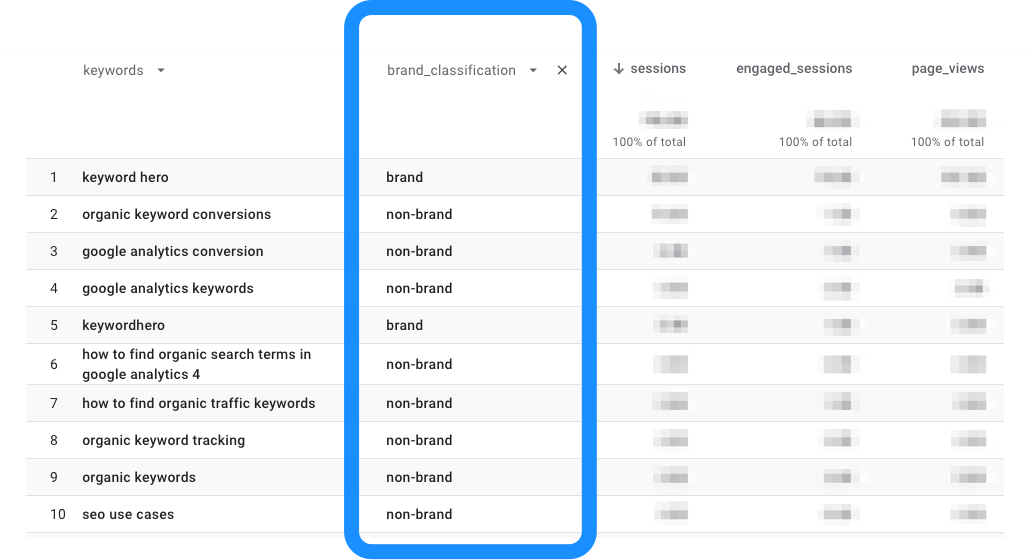This screenshot has width=1032, height=560.
Task: Select 'organic keyword tracking' row
Action: pos(515,440)
